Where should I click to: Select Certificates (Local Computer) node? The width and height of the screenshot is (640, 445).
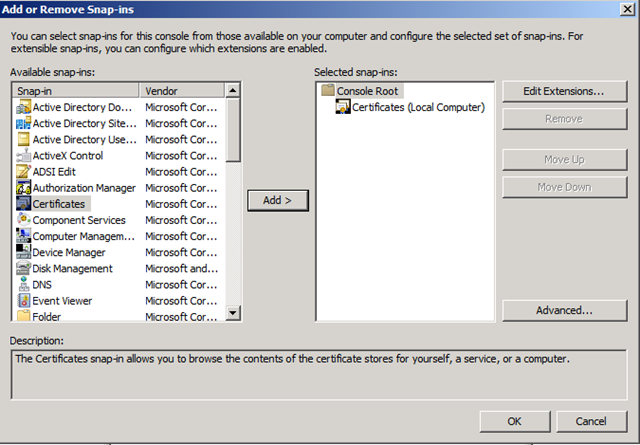418,107
